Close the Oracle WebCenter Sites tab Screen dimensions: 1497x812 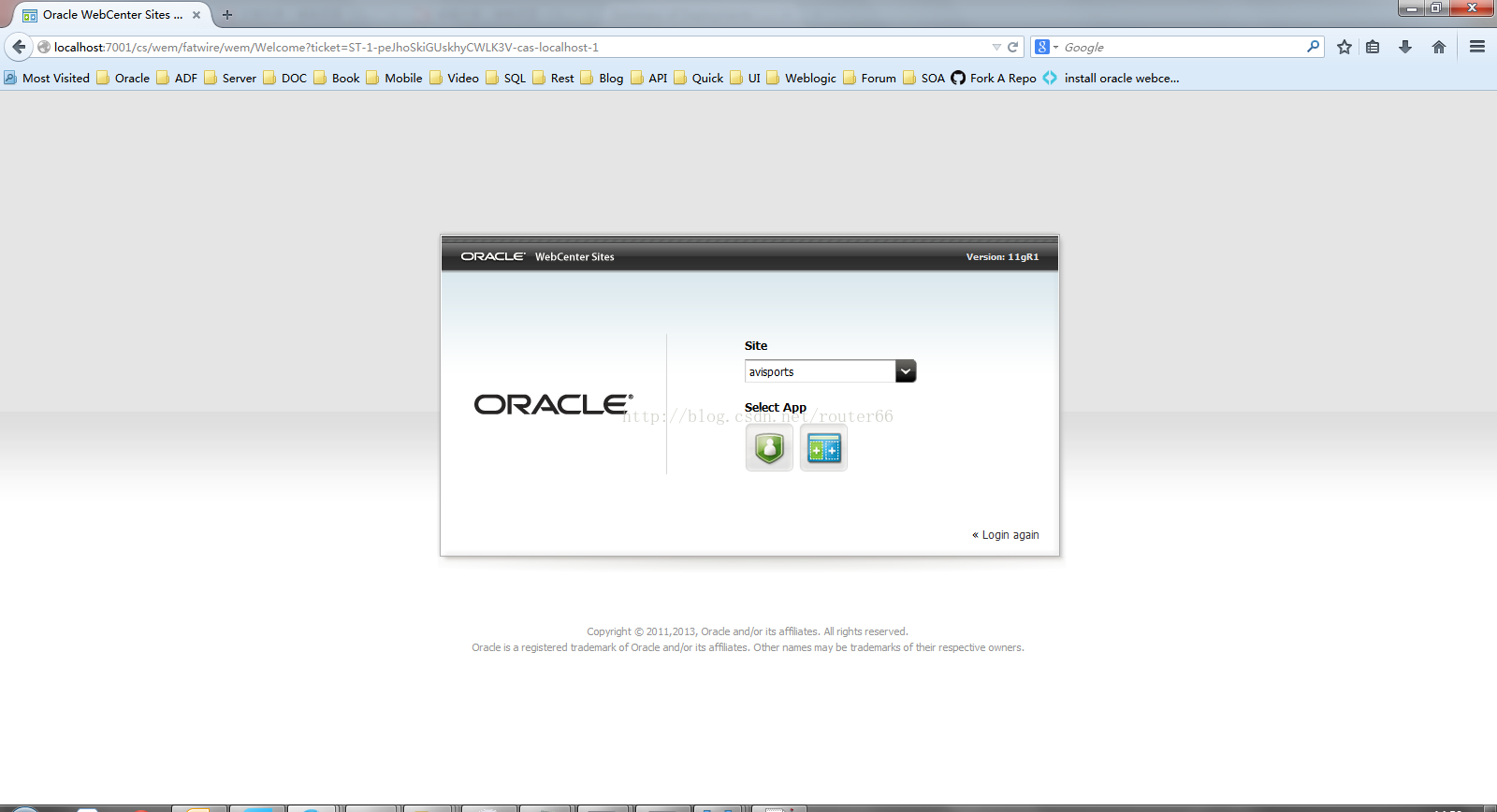pos(196,15)
